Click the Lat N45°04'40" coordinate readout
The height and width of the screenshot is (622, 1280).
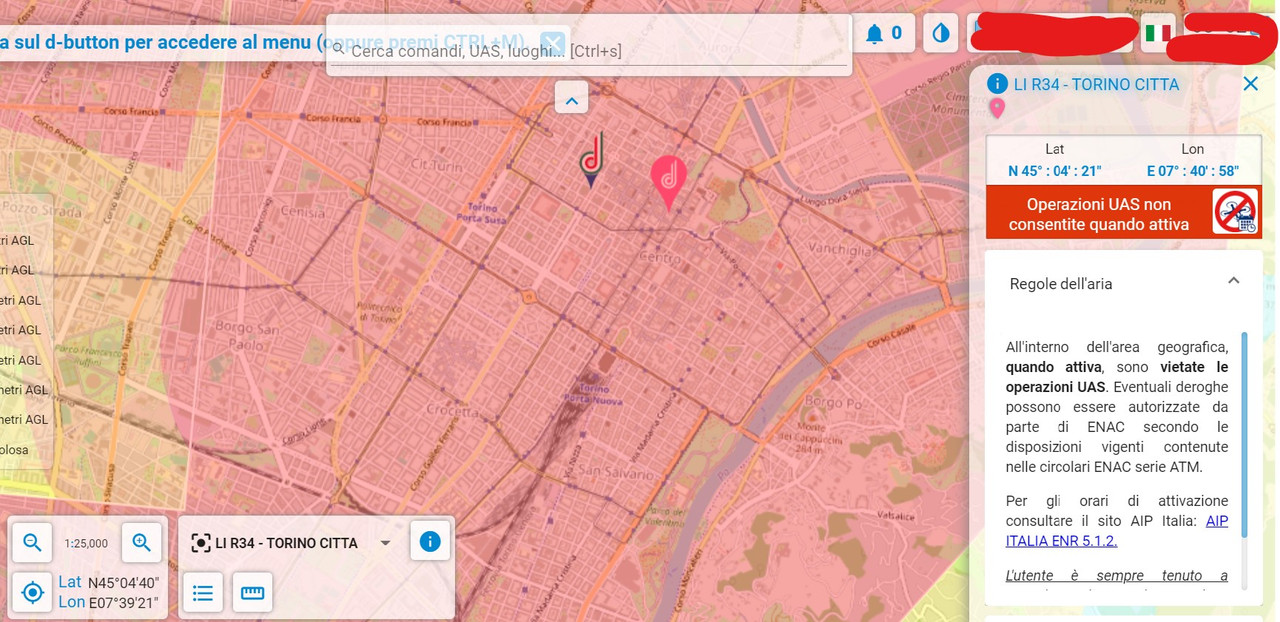108,582
